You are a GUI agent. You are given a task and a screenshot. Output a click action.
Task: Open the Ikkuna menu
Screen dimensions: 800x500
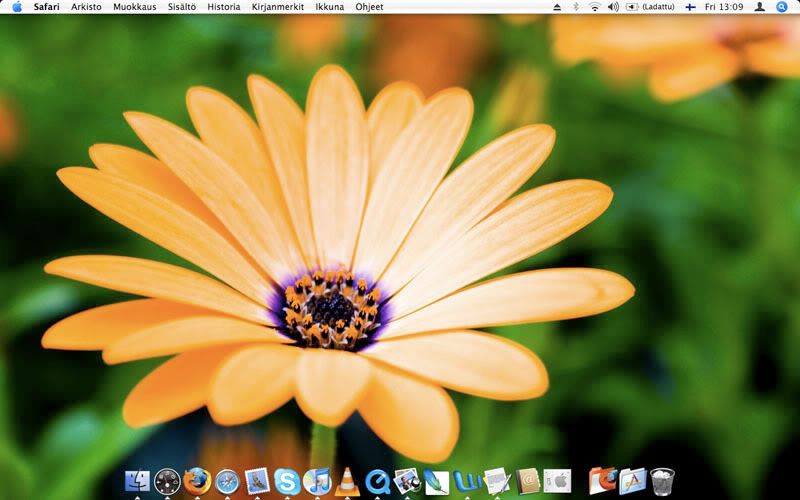click(x=330, y=7)
